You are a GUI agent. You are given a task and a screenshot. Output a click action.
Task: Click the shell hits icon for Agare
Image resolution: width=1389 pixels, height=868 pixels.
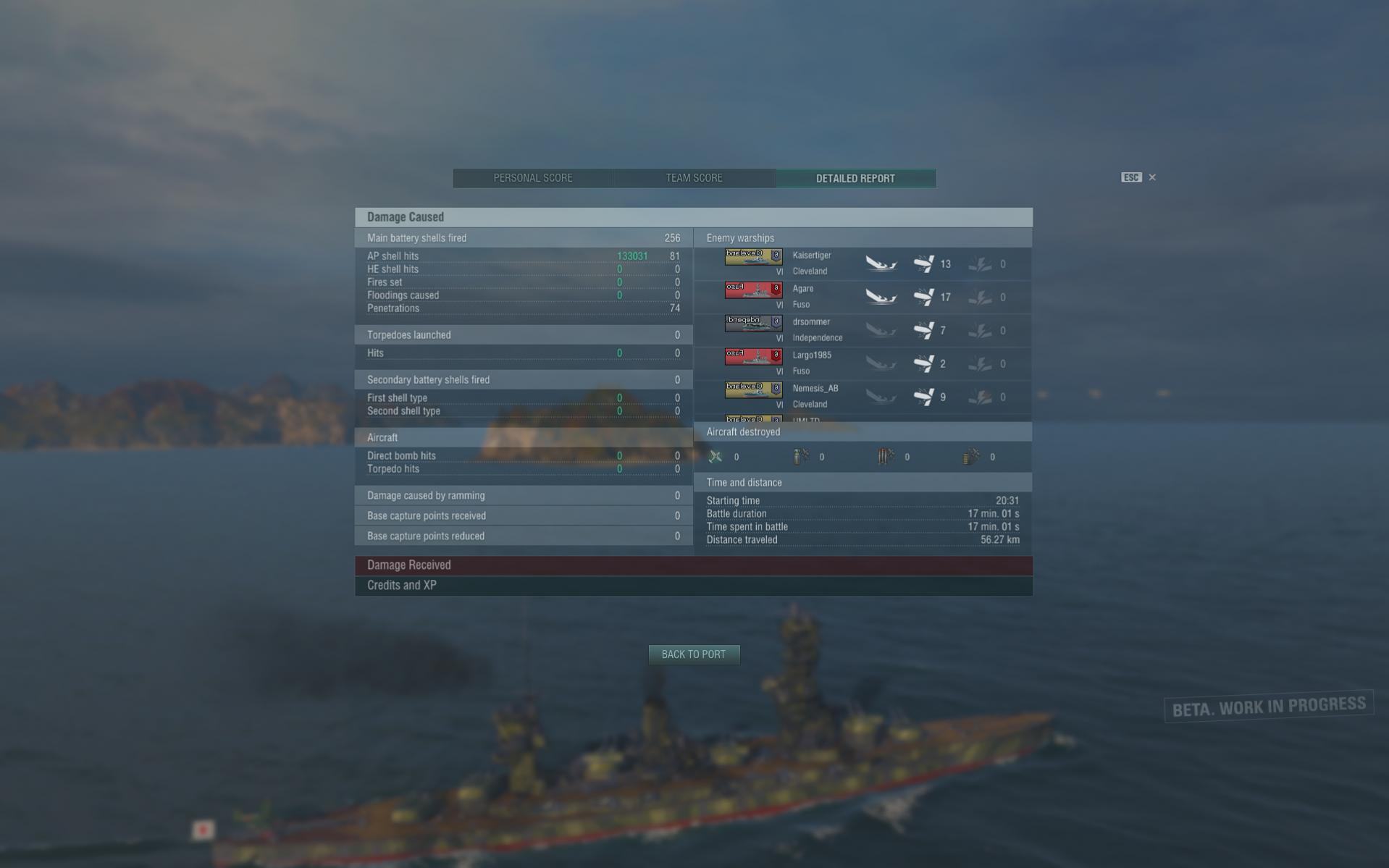[923, 297]
